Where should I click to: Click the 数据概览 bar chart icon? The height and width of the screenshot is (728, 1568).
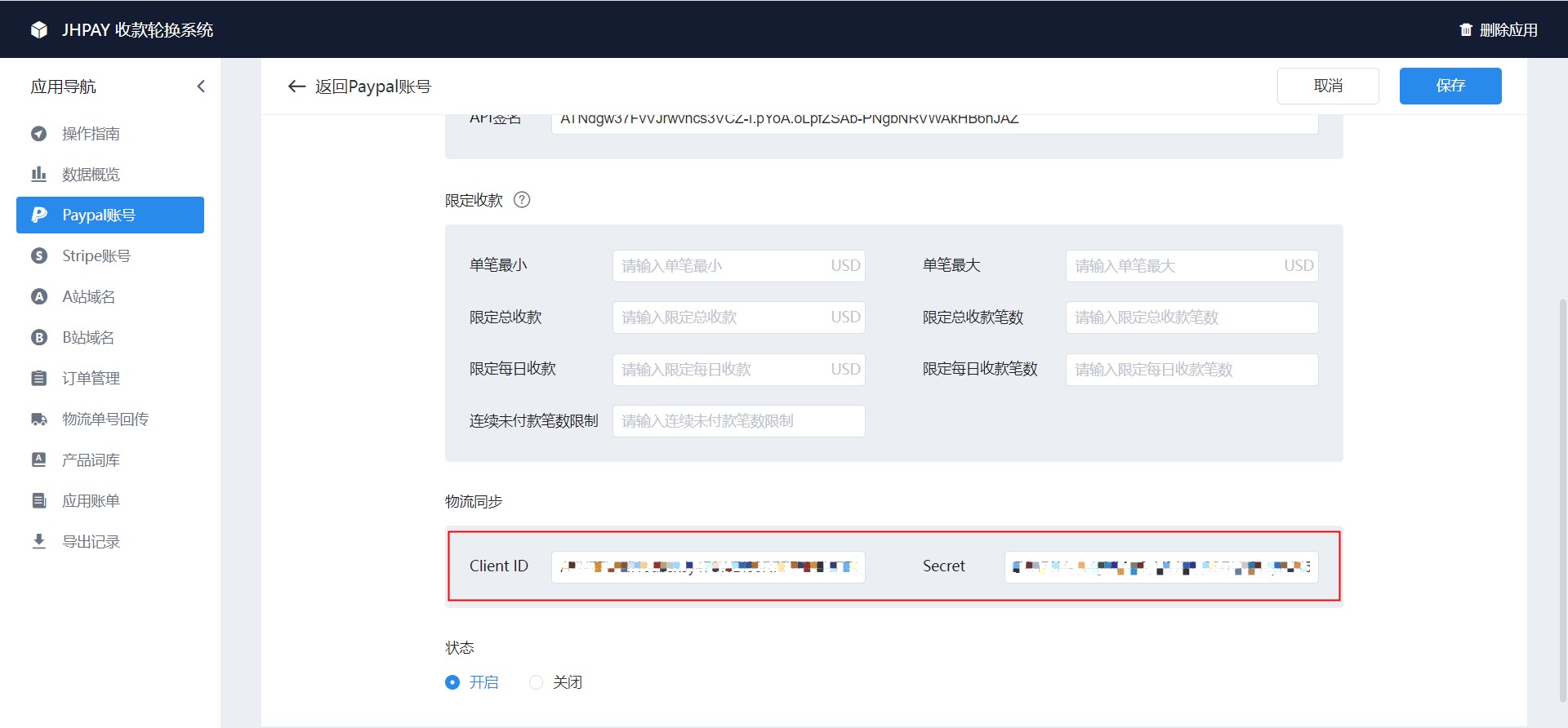[x=39, y=175]
